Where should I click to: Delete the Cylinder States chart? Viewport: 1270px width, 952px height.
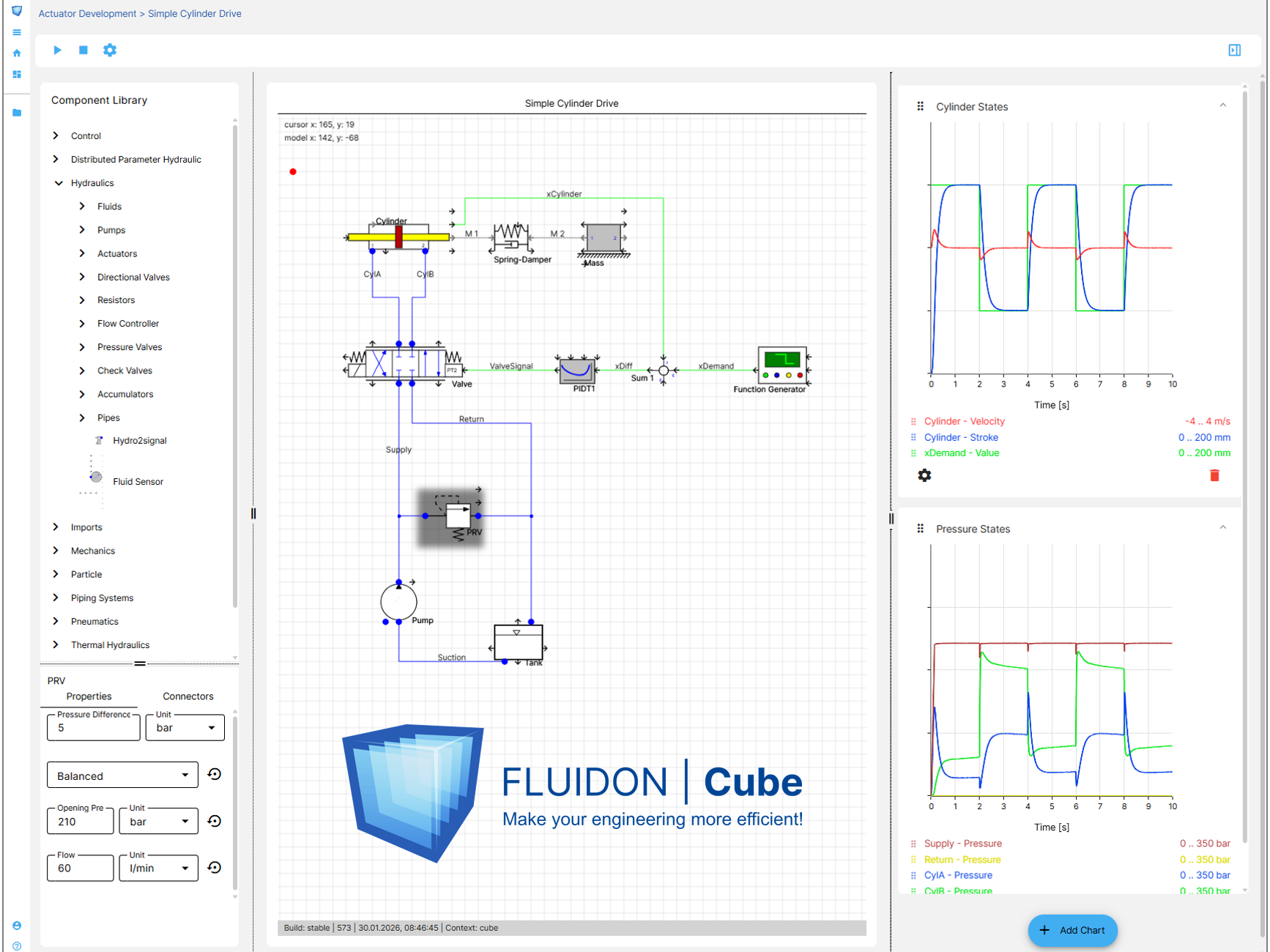click(x=1214, y=475)
